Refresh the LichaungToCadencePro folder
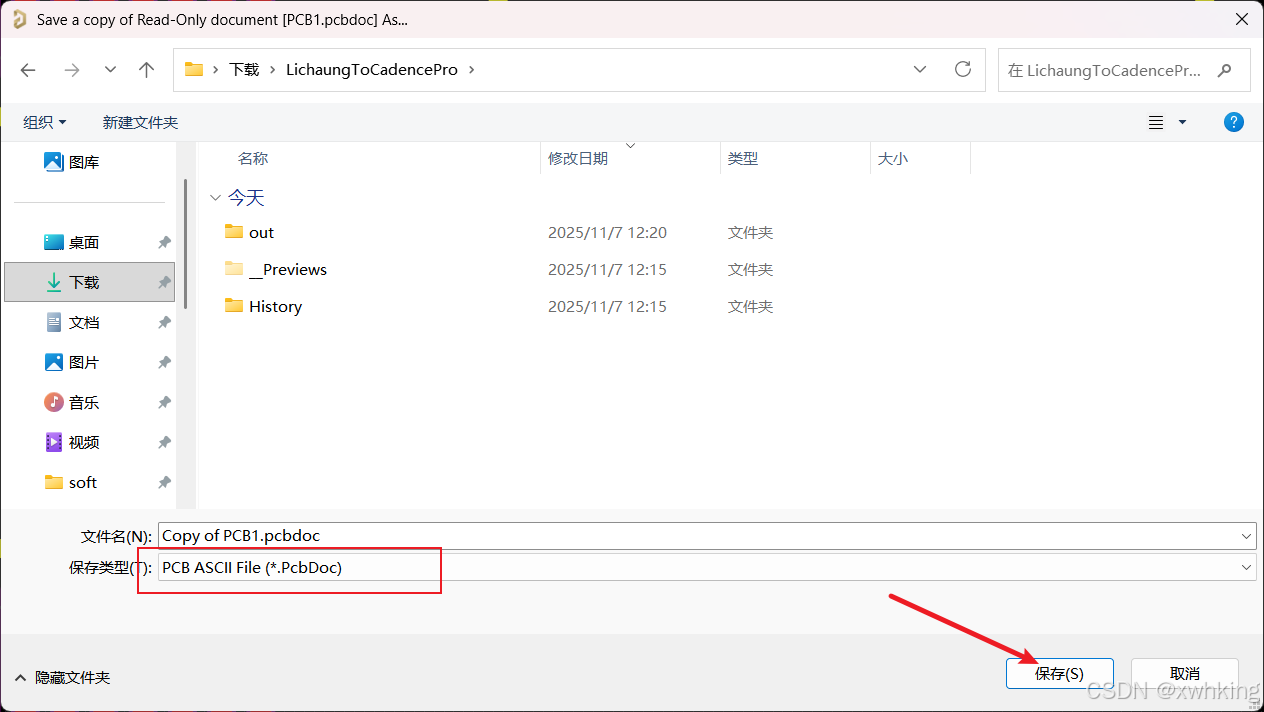1264x712 pixels. 963,69
